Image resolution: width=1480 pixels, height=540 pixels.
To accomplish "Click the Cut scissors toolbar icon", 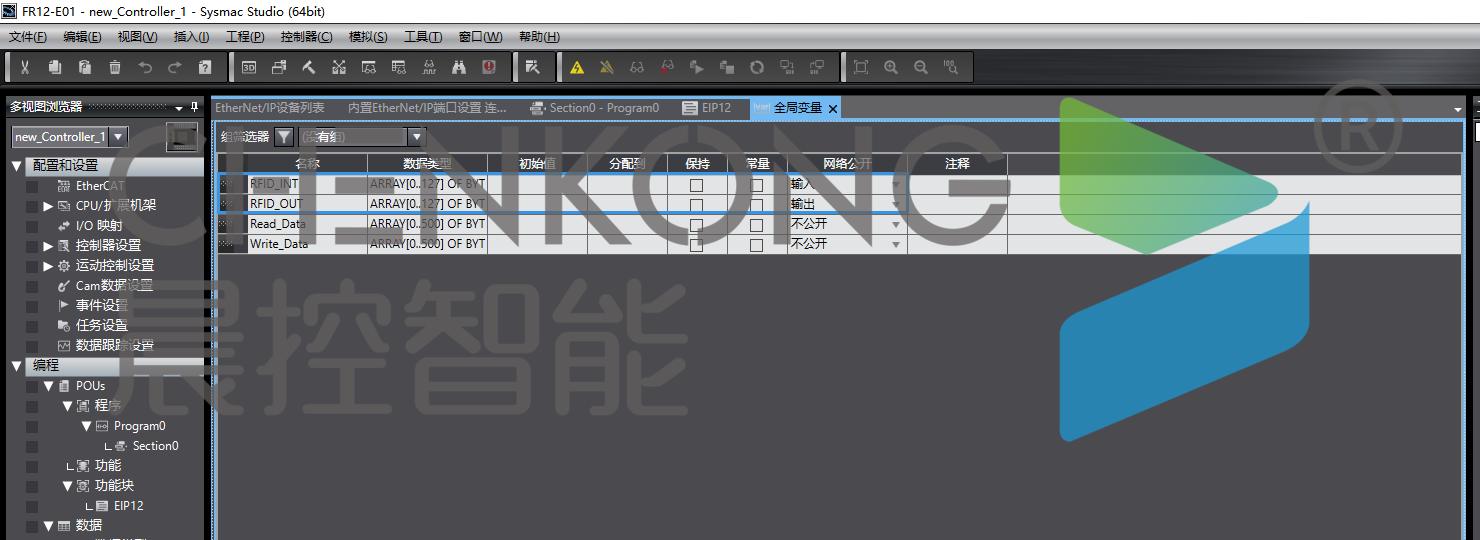I will point(25,67).
